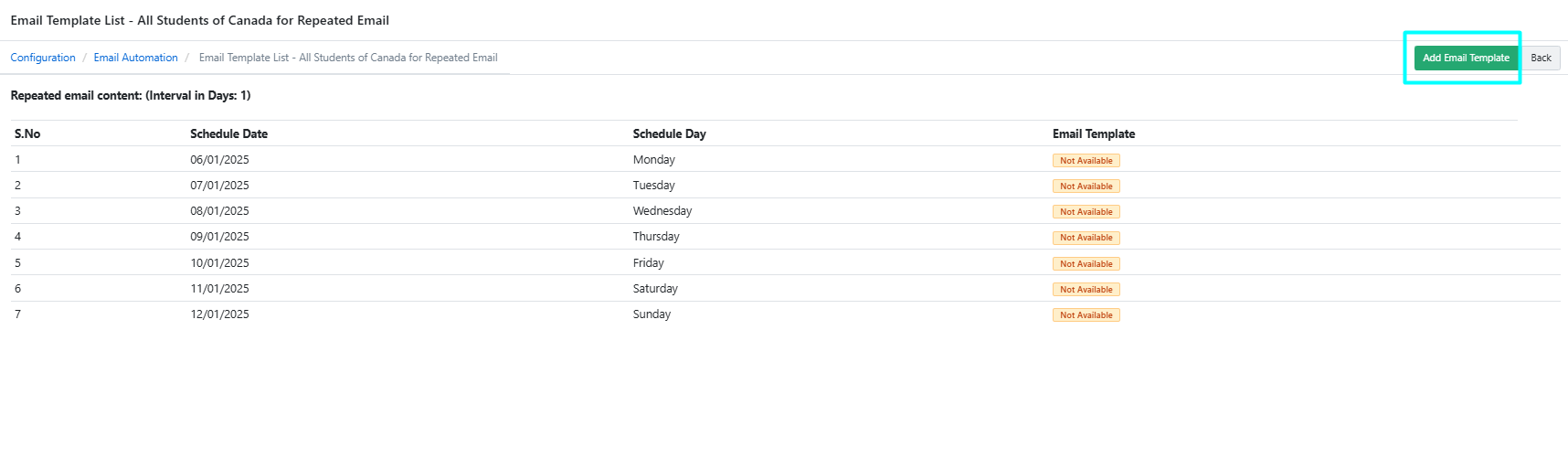The width and height of the screenshot is (1568, 458).
Task: Click the Not Available badge for Tuesday
Action: click(x=1086, y=186)
